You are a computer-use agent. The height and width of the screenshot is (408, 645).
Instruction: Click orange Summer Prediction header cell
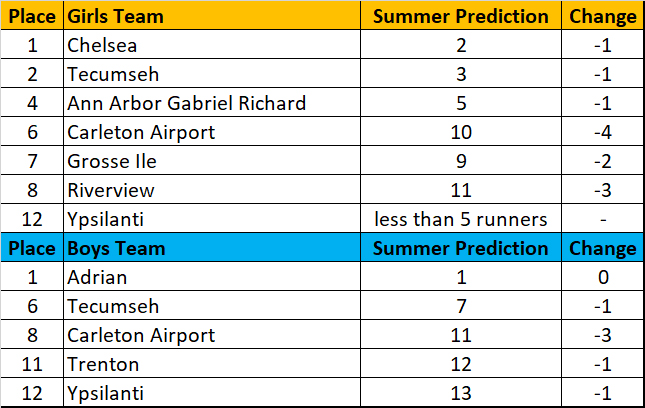pyautogui.click(x=460, y=17)
